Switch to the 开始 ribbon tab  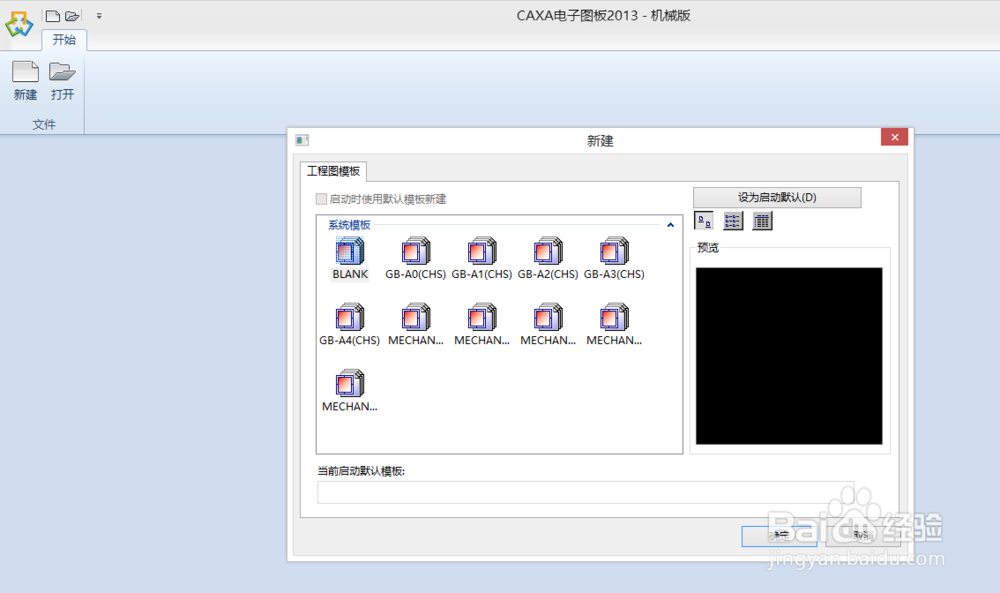64,40
